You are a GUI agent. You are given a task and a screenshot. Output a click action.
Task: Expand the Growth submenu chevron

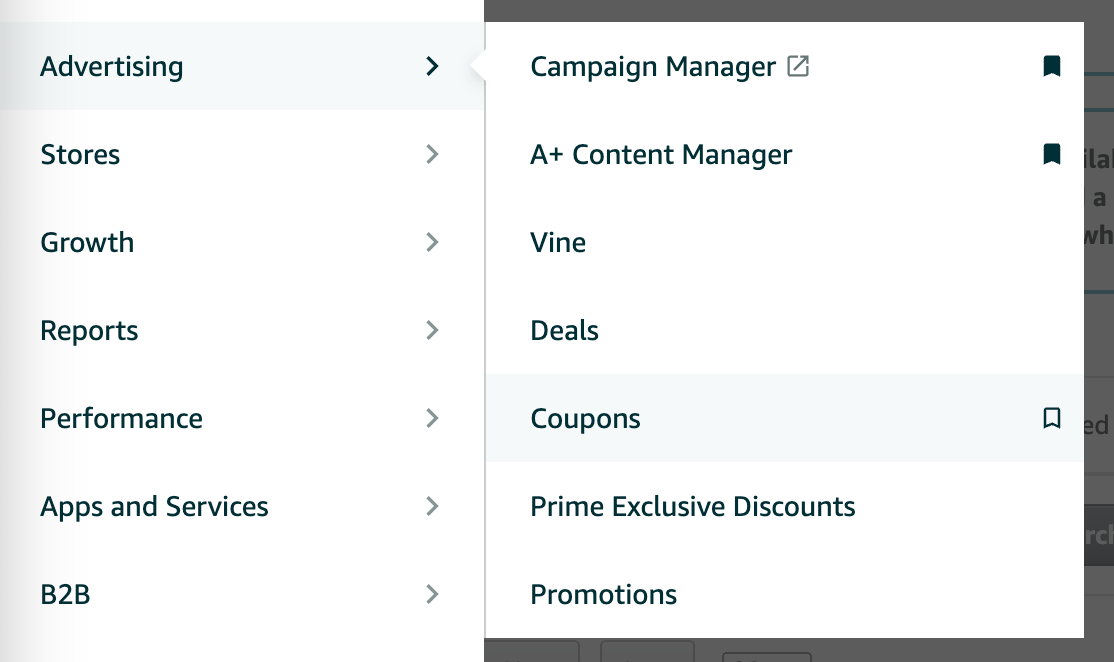[x=432, y=242]
